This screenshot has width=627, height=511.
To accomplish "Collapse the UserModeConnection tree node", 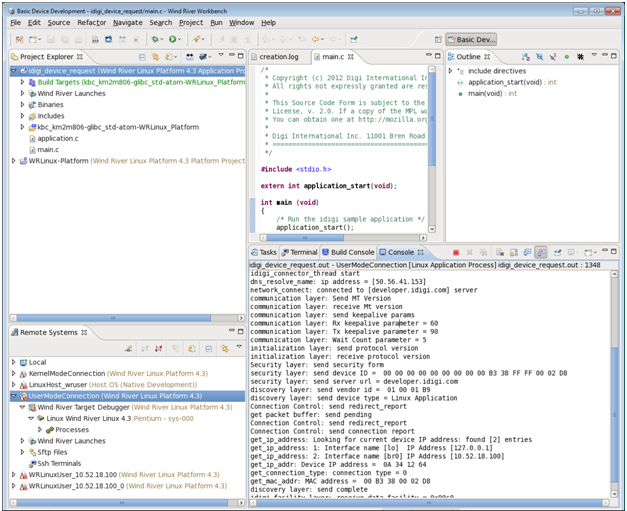I will pos(13,396).
